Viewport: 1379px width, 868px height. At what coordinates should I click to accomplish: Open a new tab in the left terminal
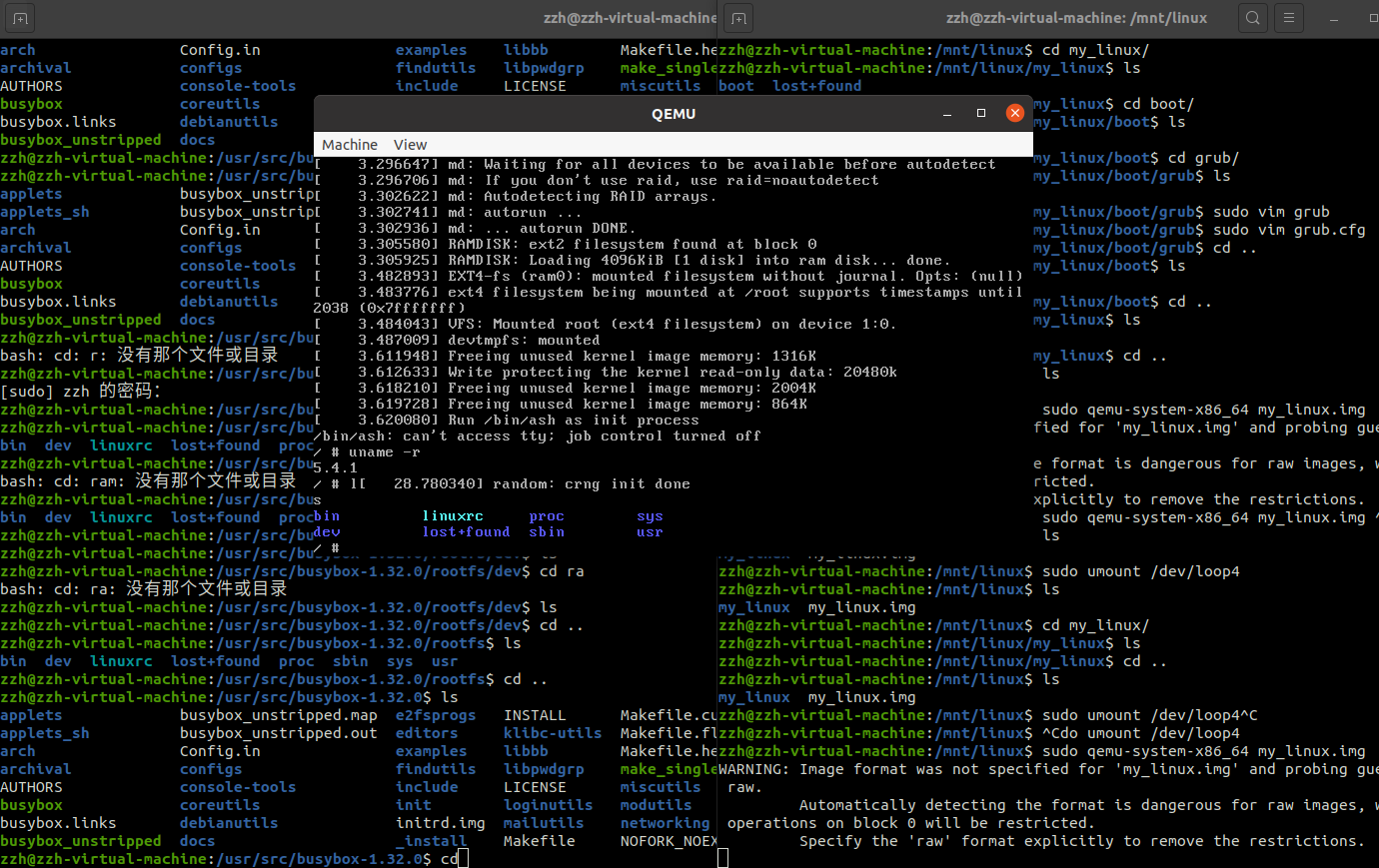click(x=21, y=17)
